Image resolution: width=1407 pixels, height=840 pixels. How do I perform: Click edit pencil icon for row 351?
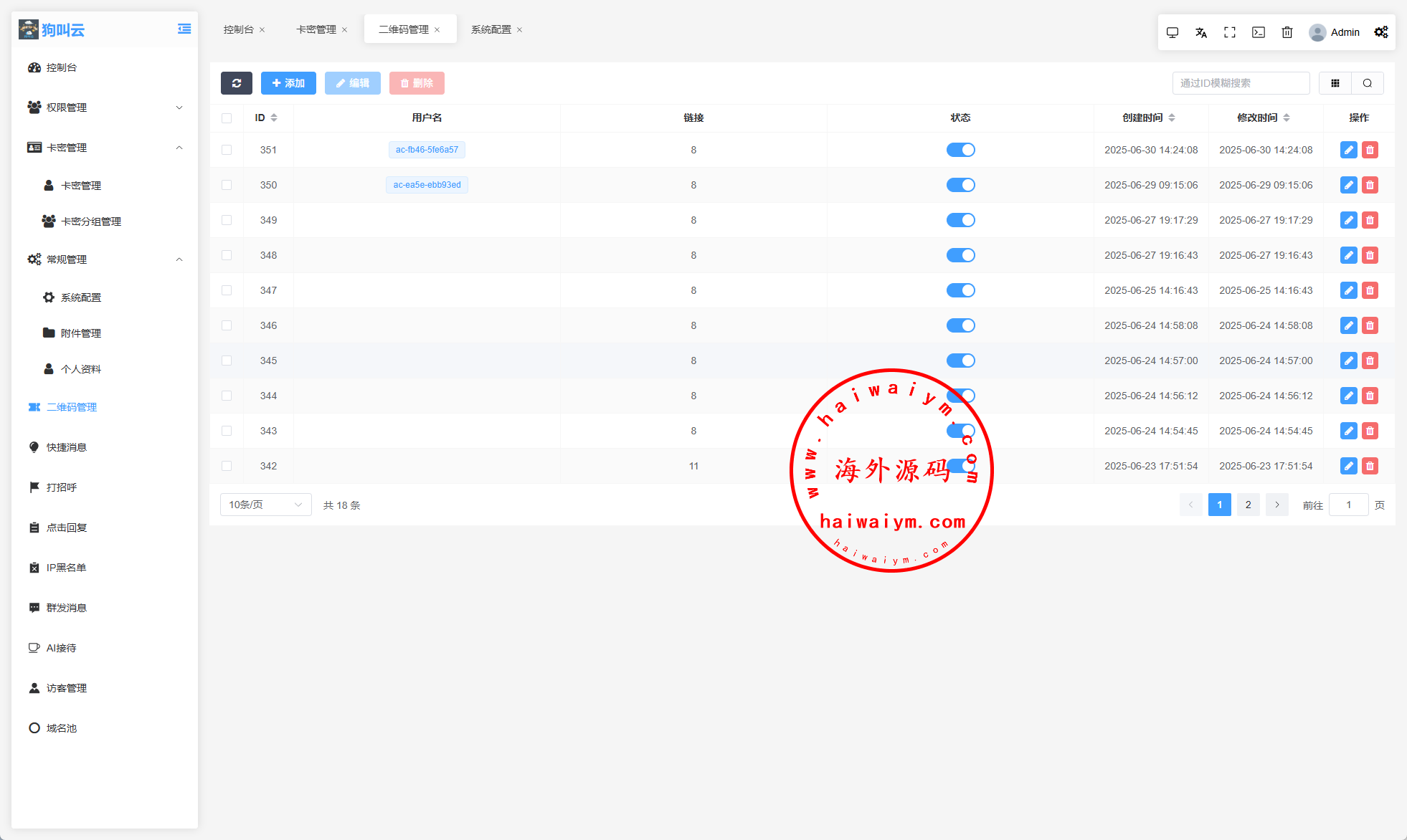coord(1348,150)
